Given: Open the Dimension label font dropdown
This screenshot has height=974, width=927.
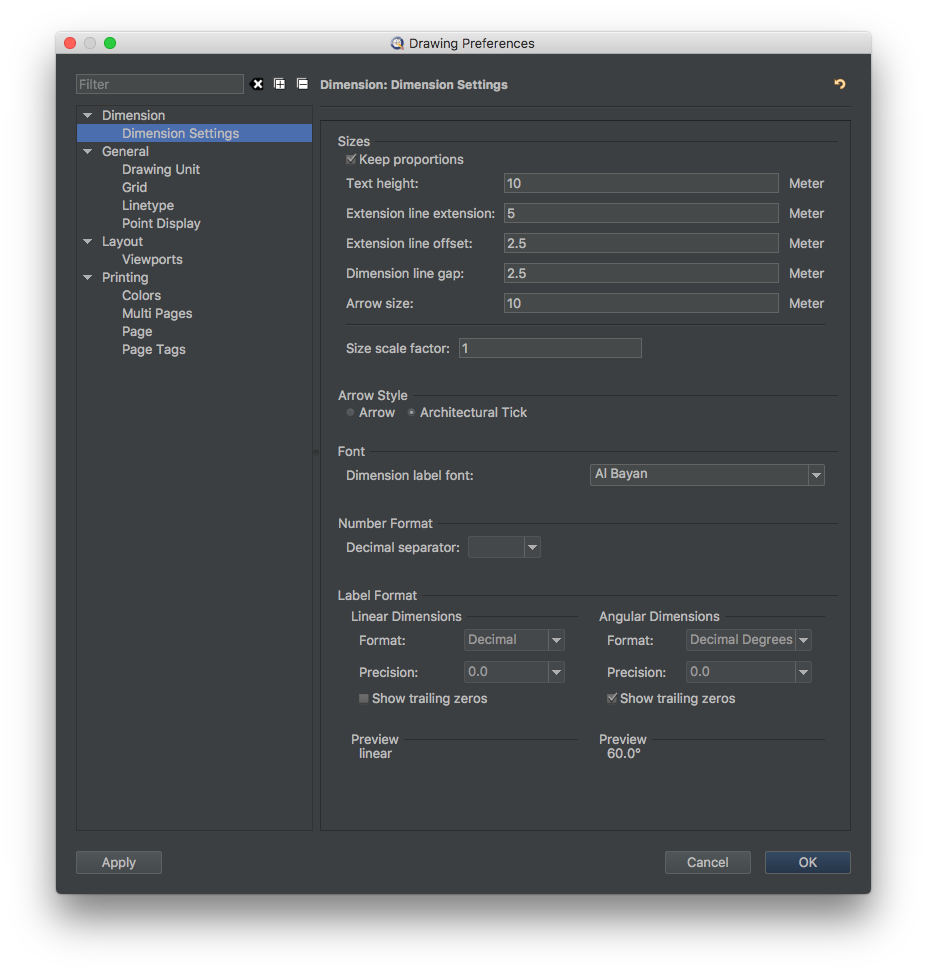Looking at the screenshot, I should (707, 475).
